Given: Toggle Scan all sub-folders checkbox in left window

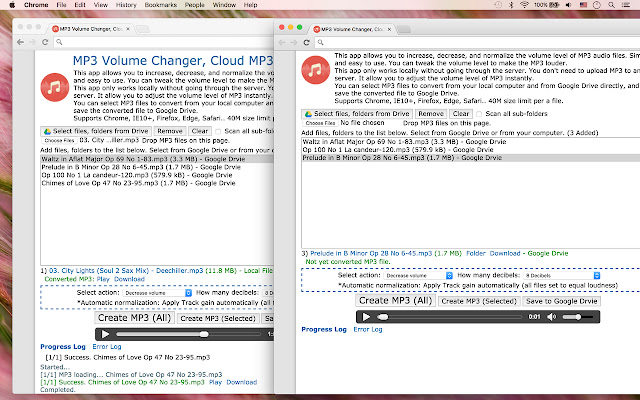Looking at the screenshot, I should (x=218, y=131).
